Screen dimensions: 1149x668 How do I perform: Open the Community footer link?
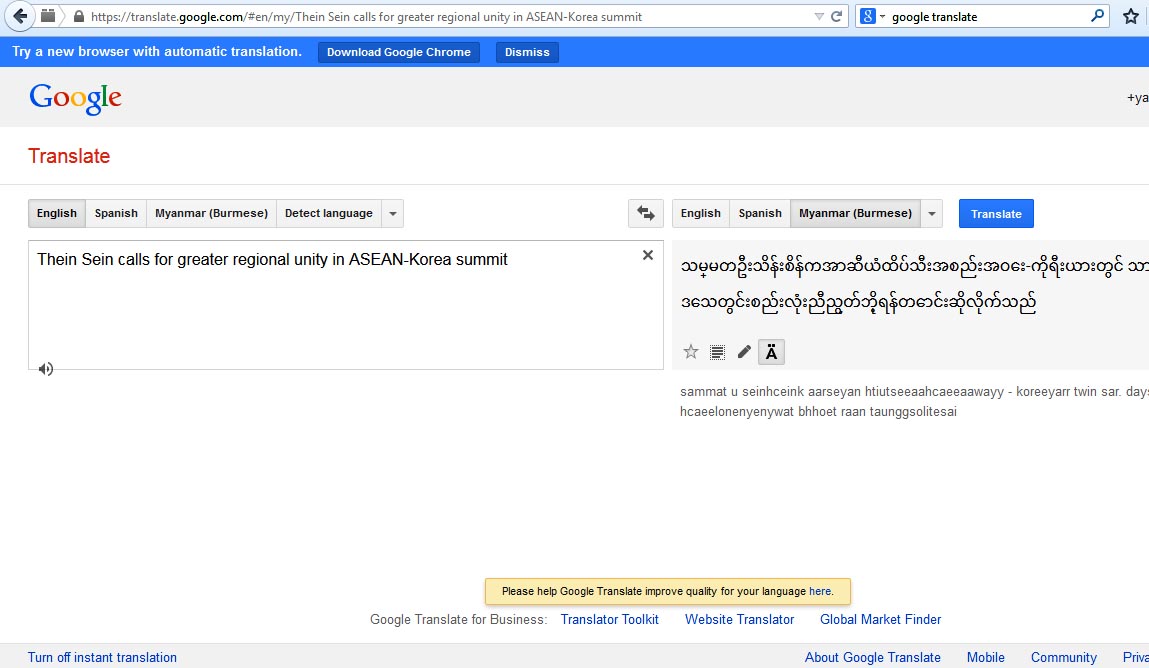click(x=1064, y=657)
